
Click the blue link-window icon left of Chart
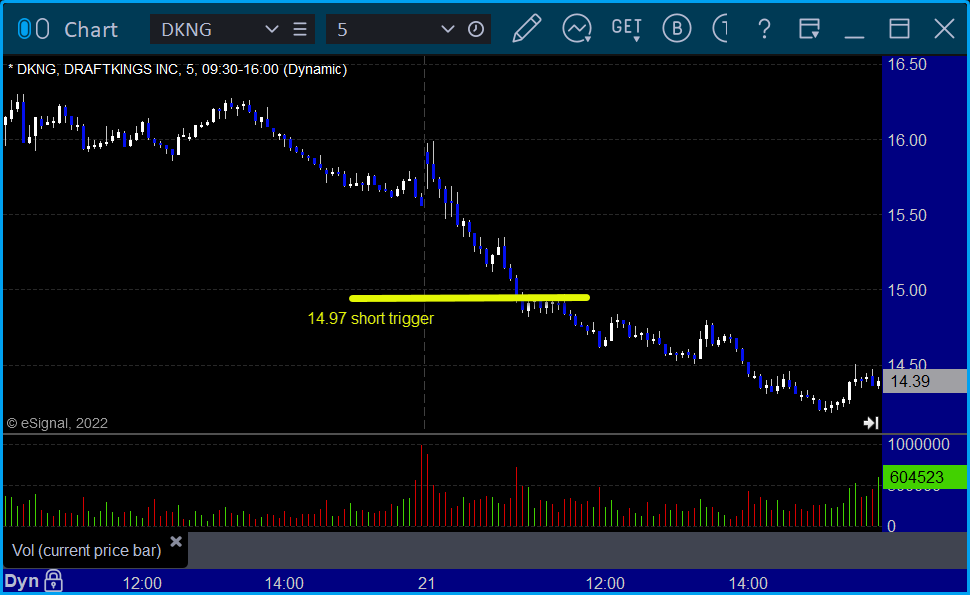tap(24, 29)
